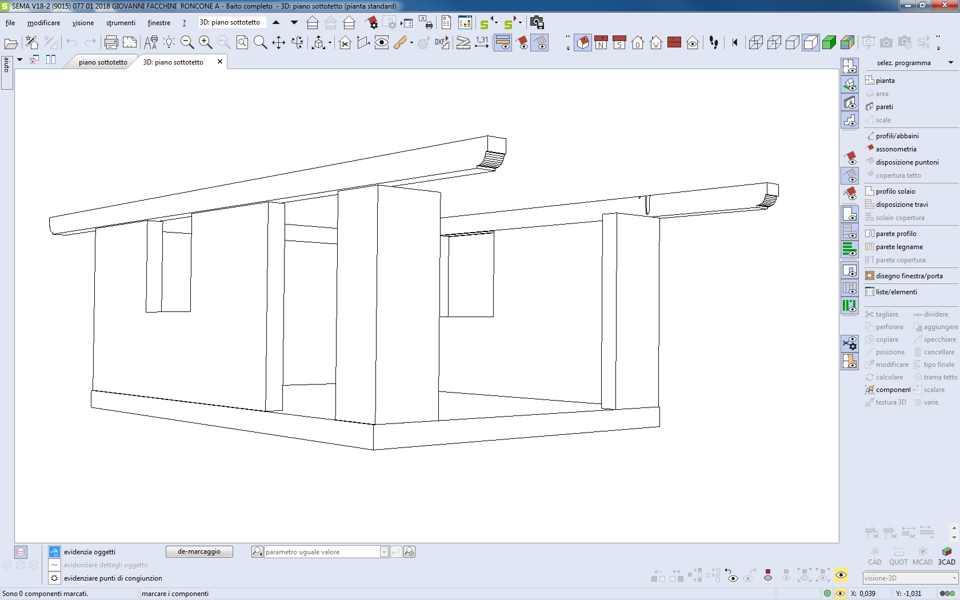Click the north view house icon
960x600 pixels.
(600, 43)
